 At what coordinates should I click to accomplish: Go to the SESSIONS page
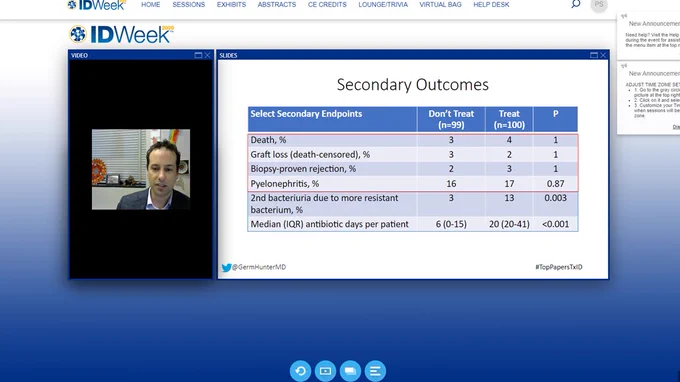pyautogui.click(x=189, y=5)
